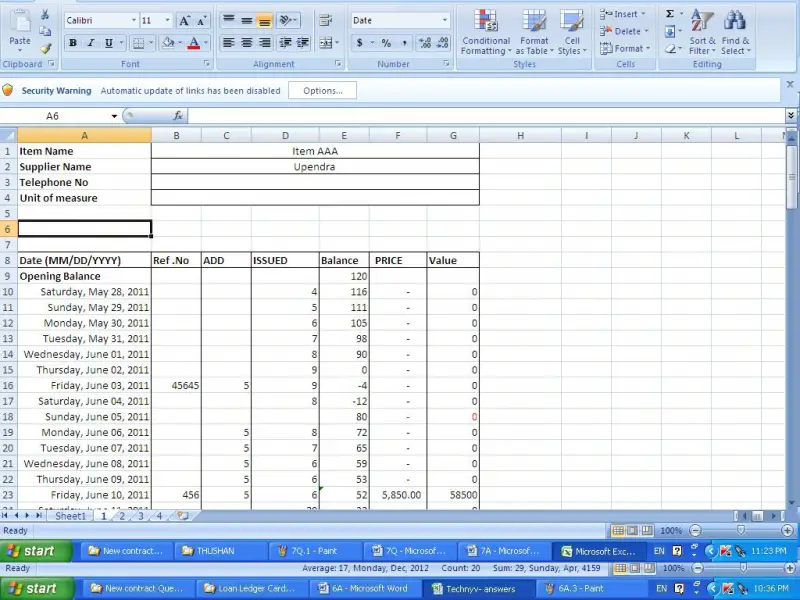Viewport: 800px width, 600px height.
Task: Click the Insert Function fx icon
Action: [x=178, y=116]
